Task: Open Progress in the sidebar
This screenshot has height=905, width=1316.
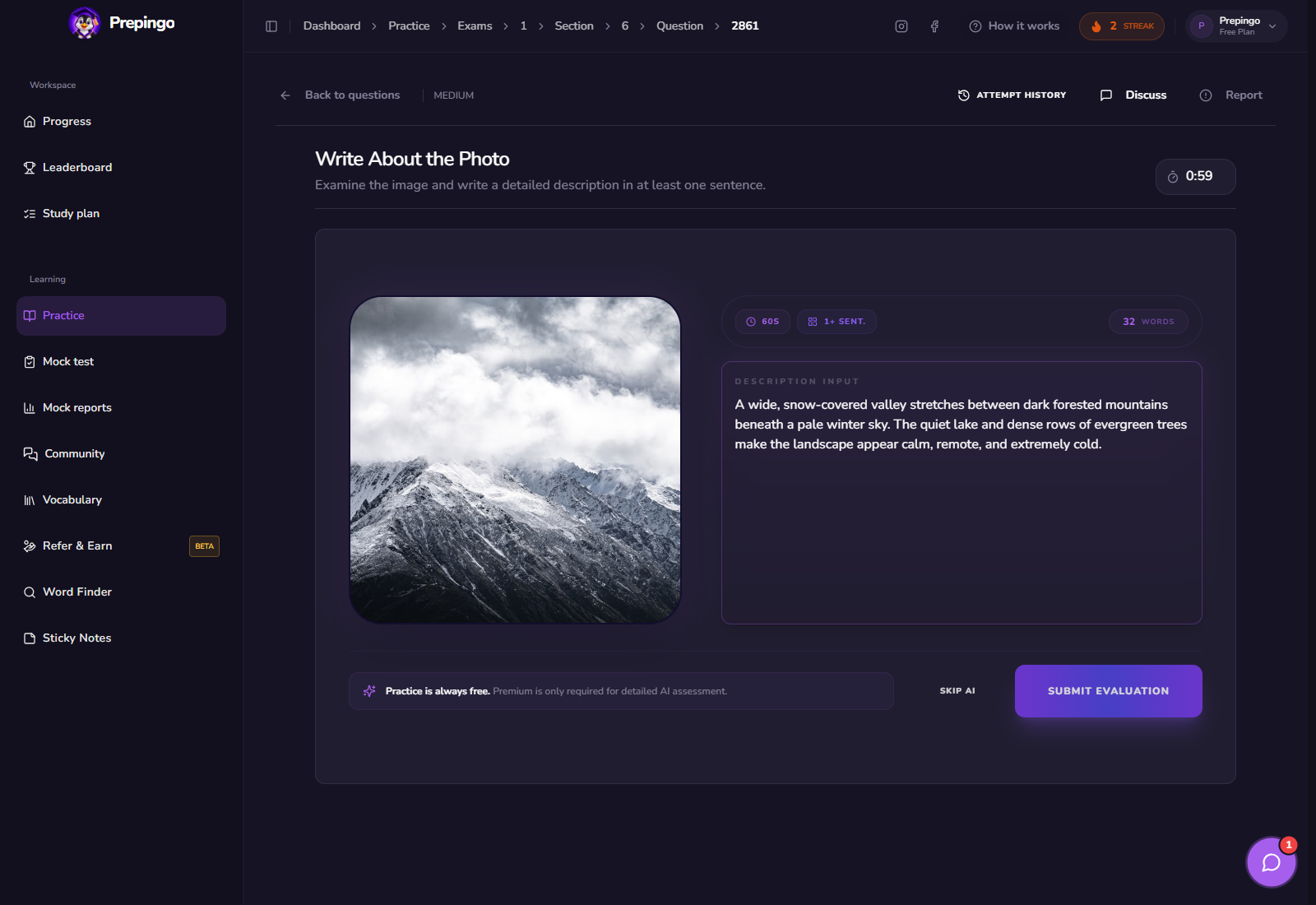Action: [x=121, y=122]
